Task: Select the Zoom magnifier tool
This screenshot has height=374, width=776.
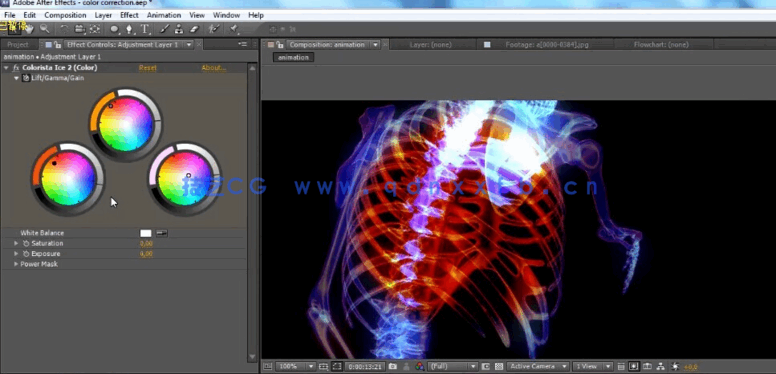Action: pyautogui.click(x=45, y=29)
